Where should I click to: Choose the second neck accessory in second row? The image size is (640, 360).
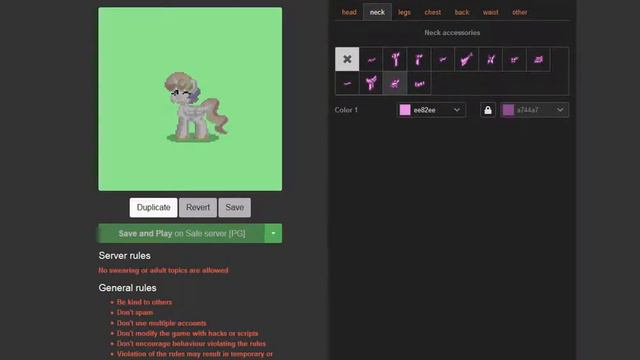pyautogui.click(x=371, y=83)
